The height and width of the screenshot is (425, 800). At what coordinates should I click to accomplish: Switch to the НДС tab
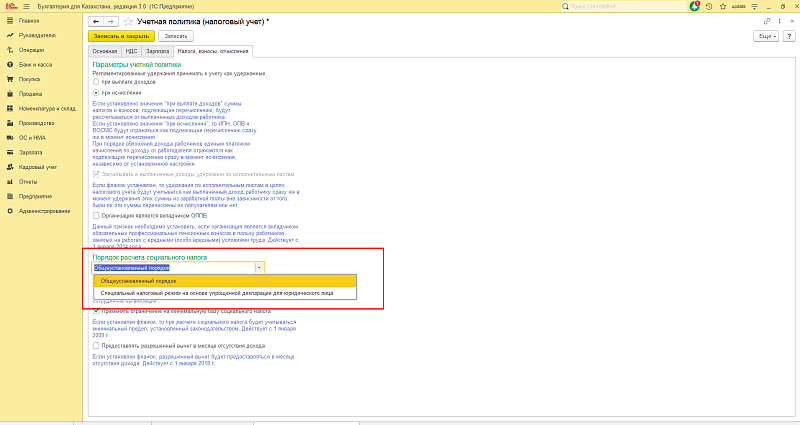click(130, 50)
